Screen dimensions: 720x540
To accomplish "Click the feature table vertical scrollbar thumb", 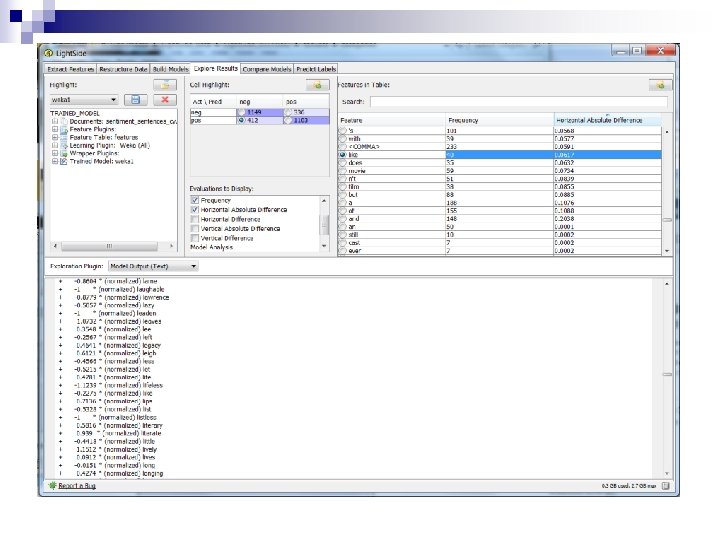I will pyautogui.click(x=667, y=220).
